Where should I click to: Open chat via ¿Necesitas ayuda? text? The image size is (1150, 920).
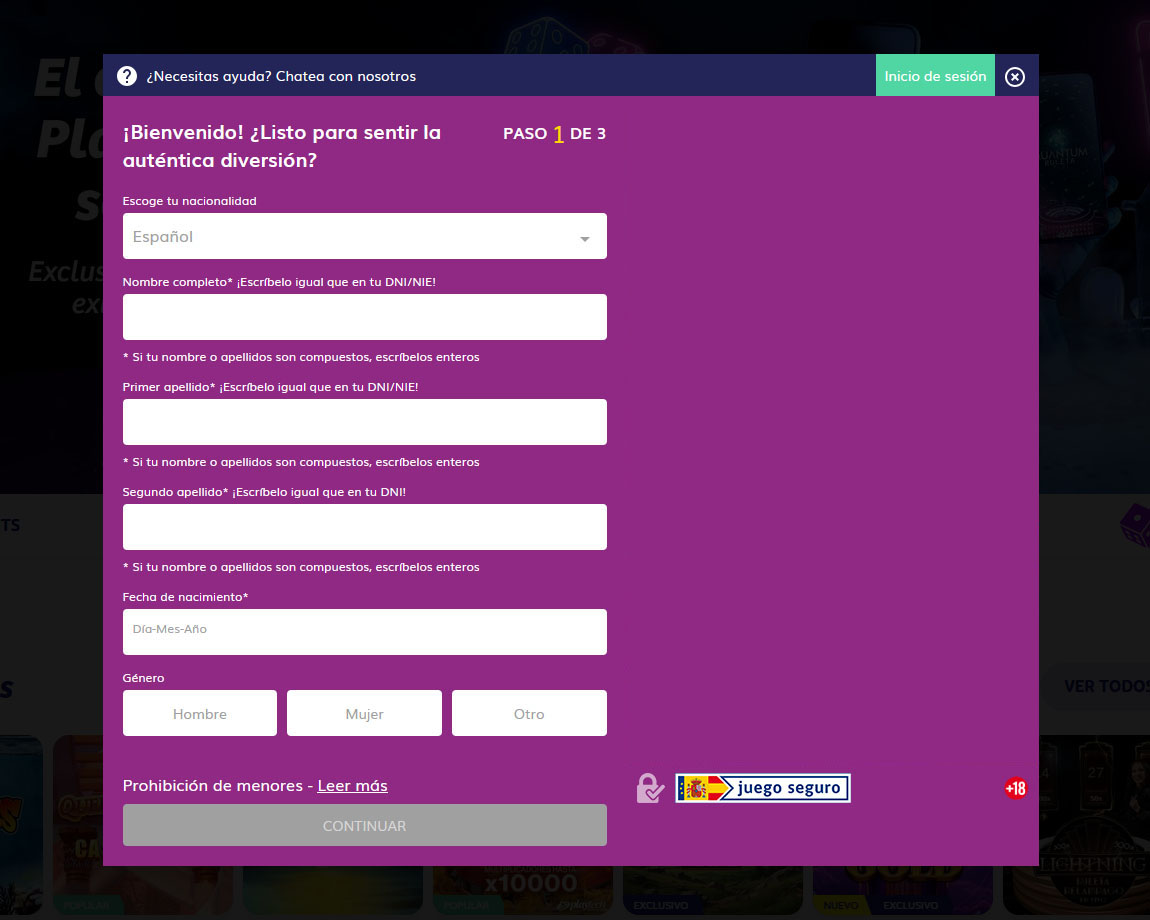coord(281,76)
